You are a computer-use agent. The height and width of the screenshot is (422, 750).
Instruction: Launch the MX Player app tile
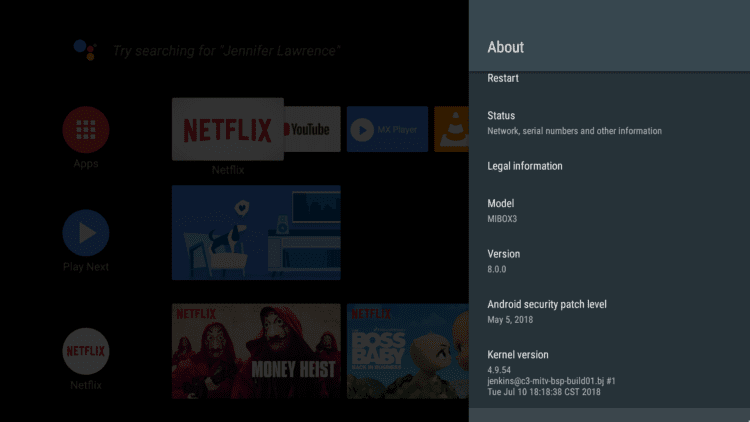(387, 129)
